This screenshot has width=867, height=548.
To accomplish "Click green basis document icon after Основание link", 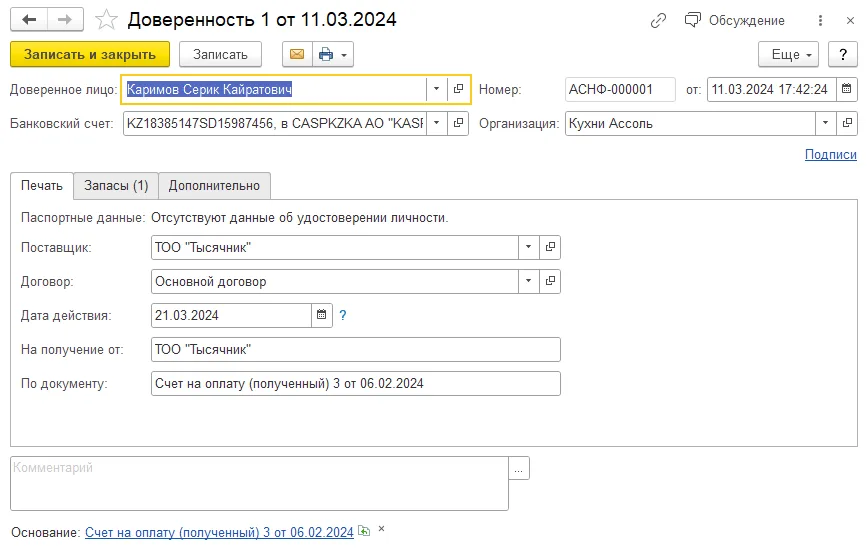I will [x=364, y=531].
